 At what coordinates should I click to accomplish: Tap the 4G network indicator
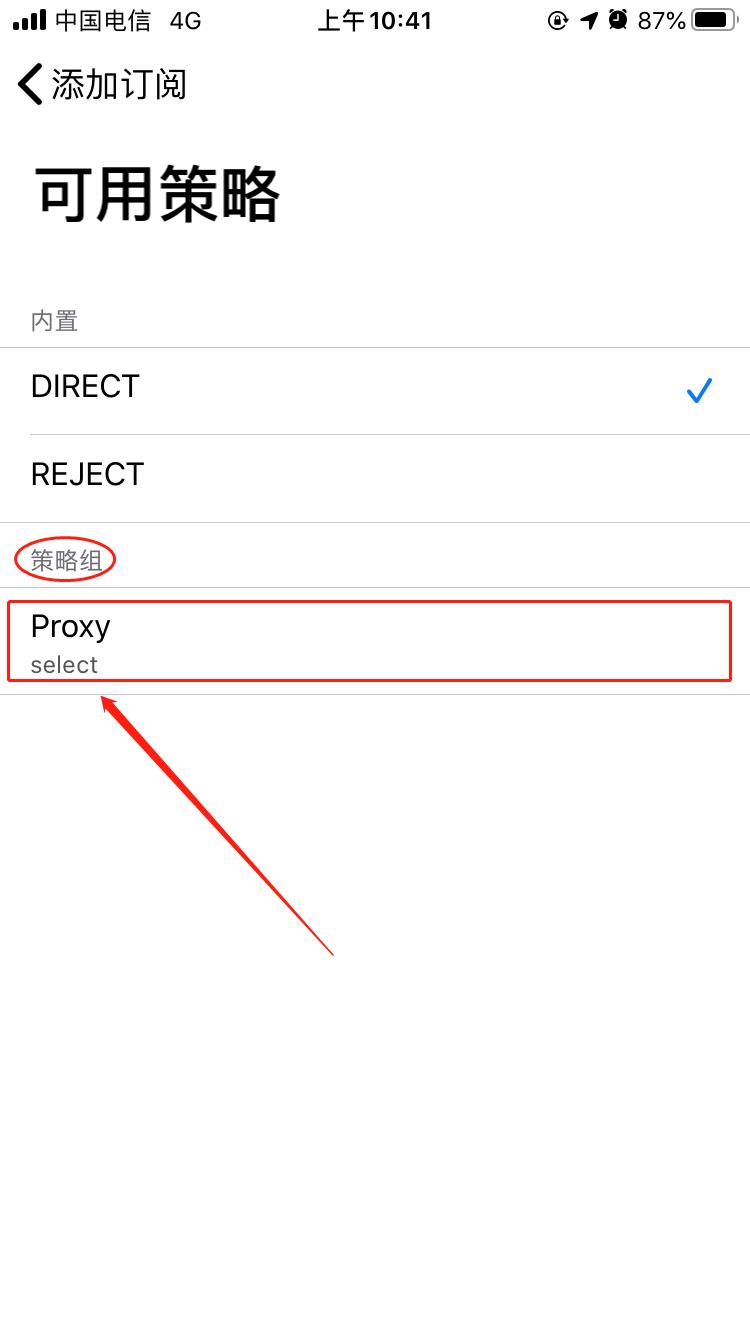point(186,20)
